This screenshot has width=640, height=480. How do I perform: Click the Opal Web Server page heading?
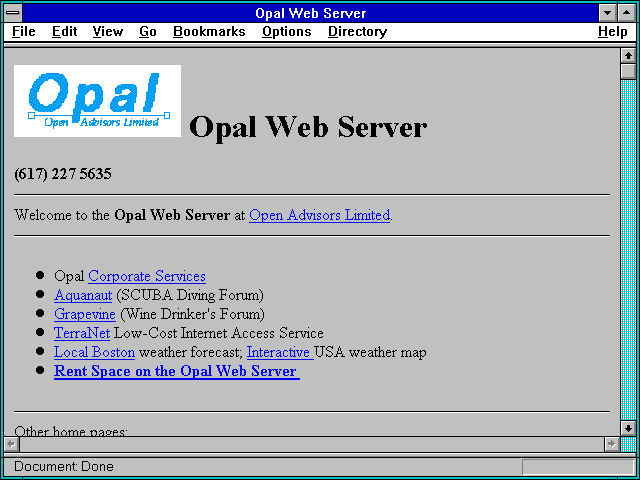point(308,127)
